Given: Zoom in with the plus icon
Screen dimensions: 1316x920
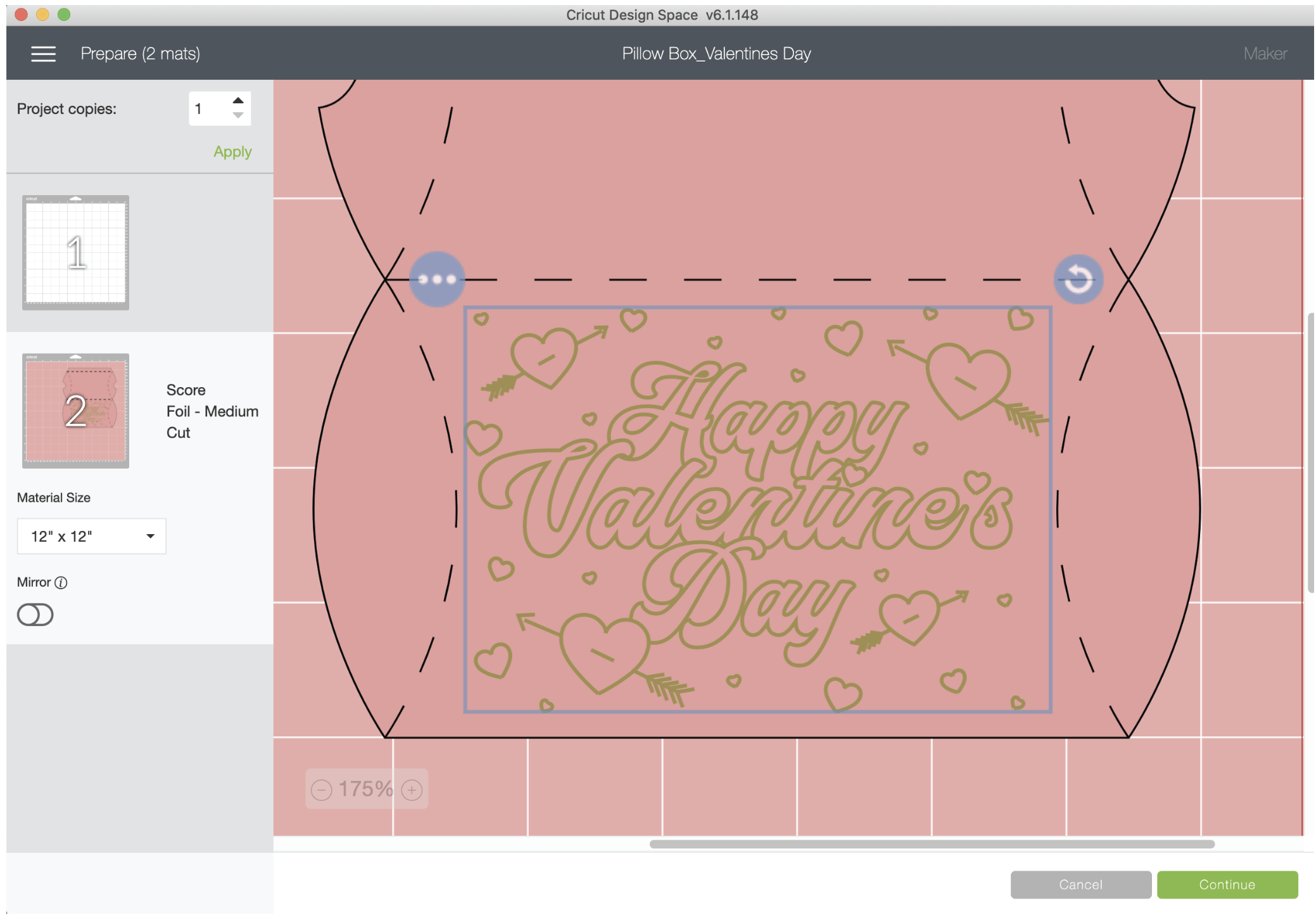Looking at the screenshot, I should pos(412,790).
